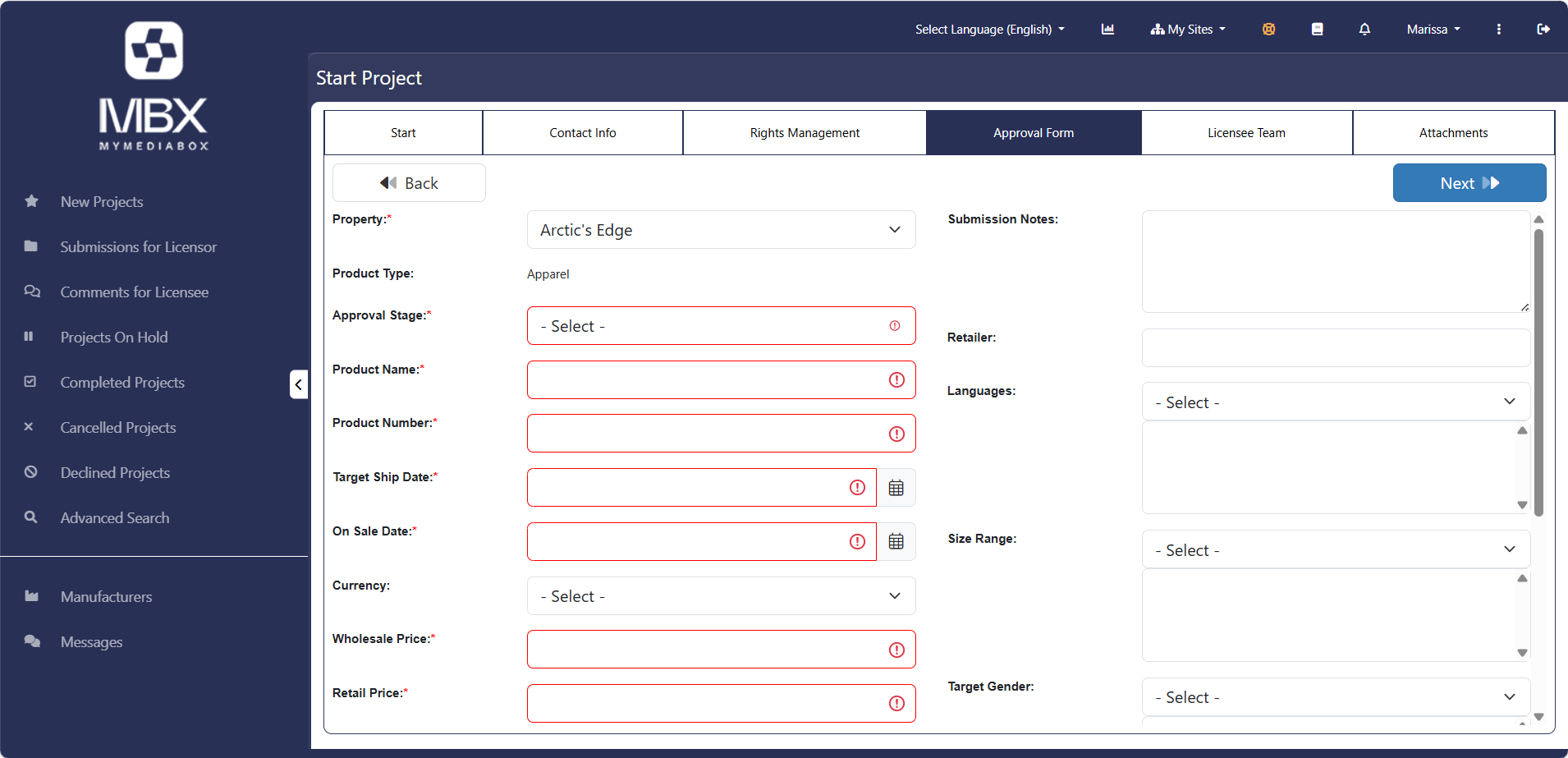Open Manufacturers in sidebar

107,597
